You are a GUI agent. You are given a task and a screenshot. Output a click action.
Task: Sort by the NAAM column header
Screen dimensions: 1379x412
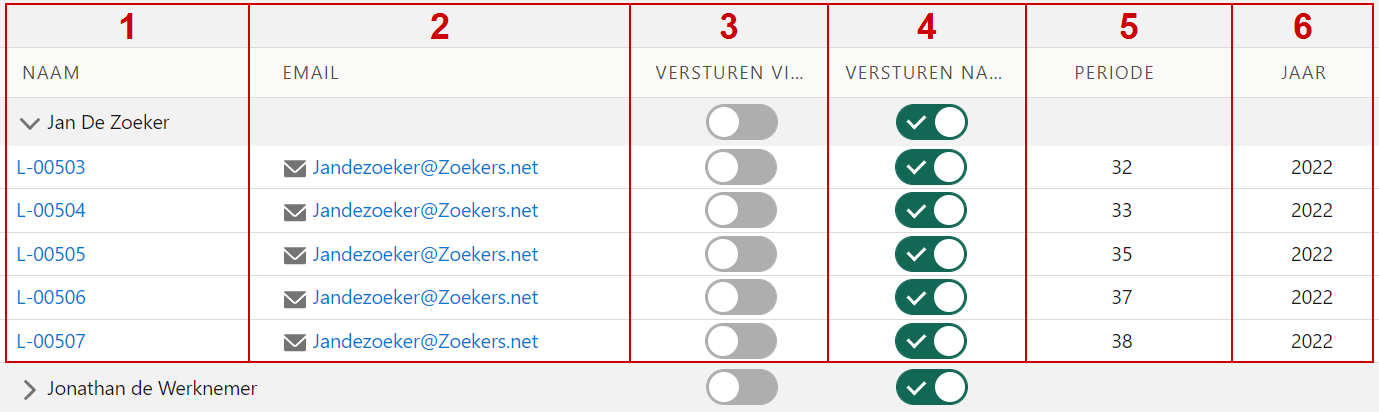pos(51,73)
